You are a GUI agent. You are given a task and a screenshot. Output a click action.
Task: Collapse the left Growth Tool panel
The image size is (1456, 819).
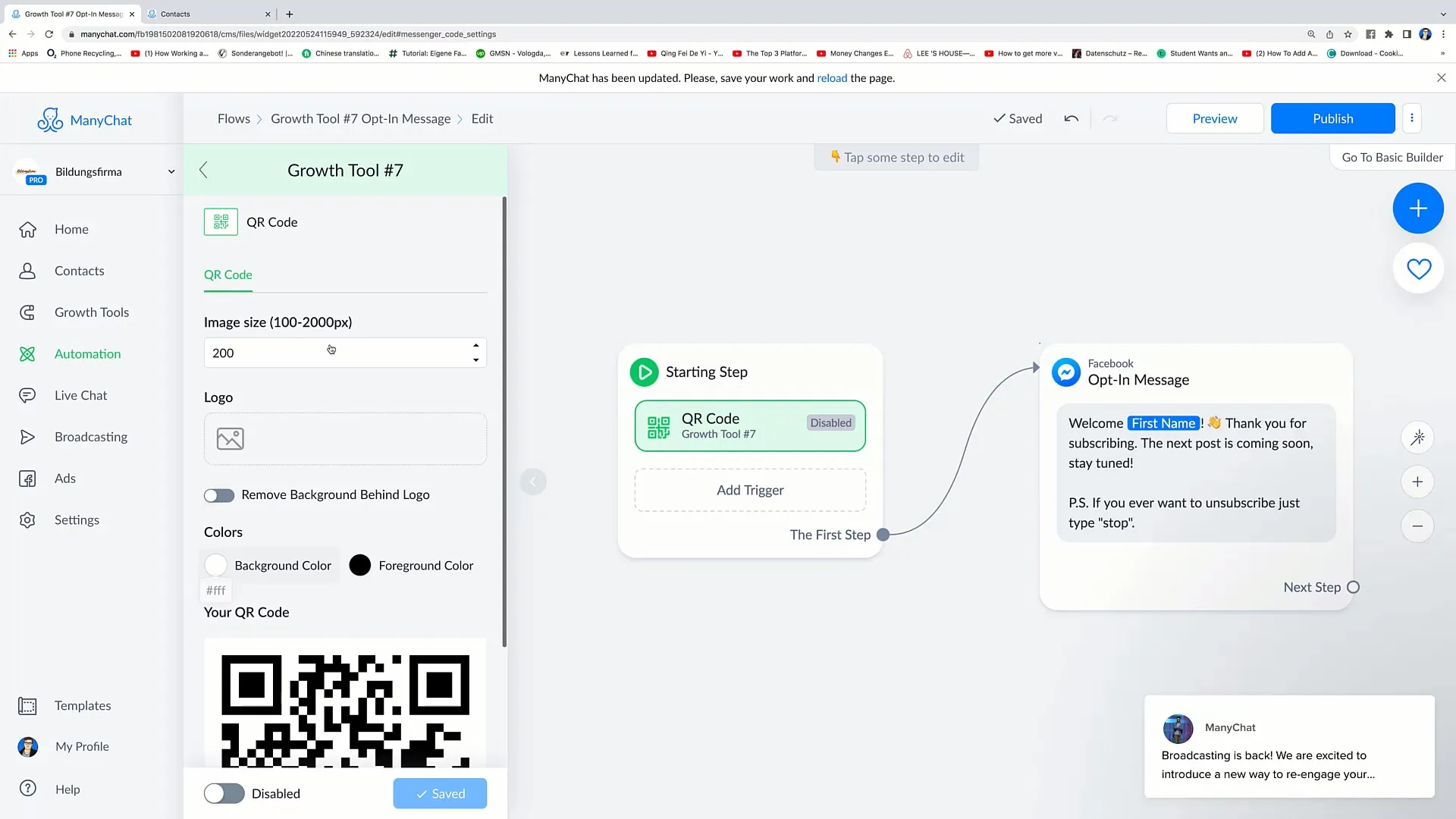click(x=204, y=169)
